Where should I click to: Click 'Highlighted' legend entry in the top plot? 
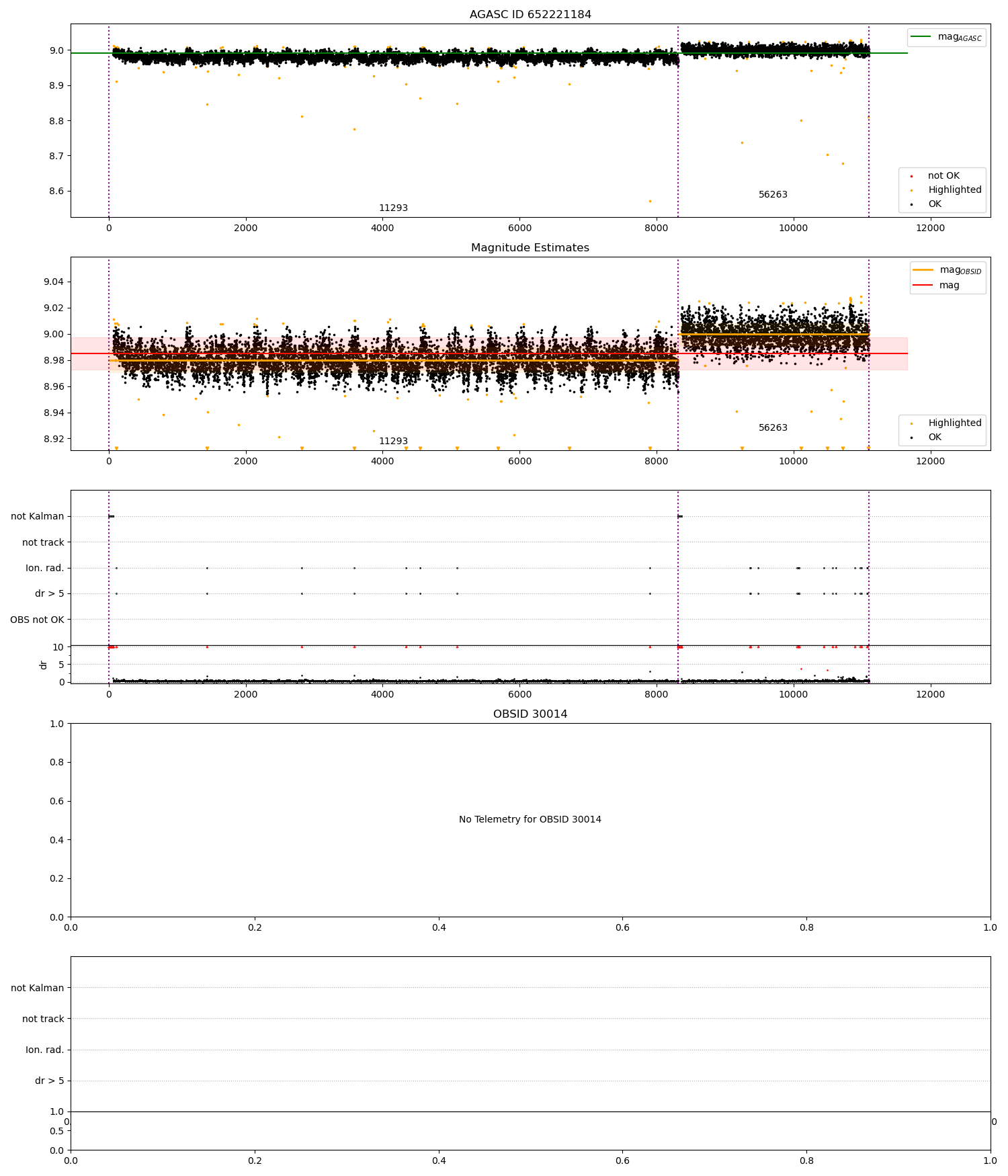[955, 190]
